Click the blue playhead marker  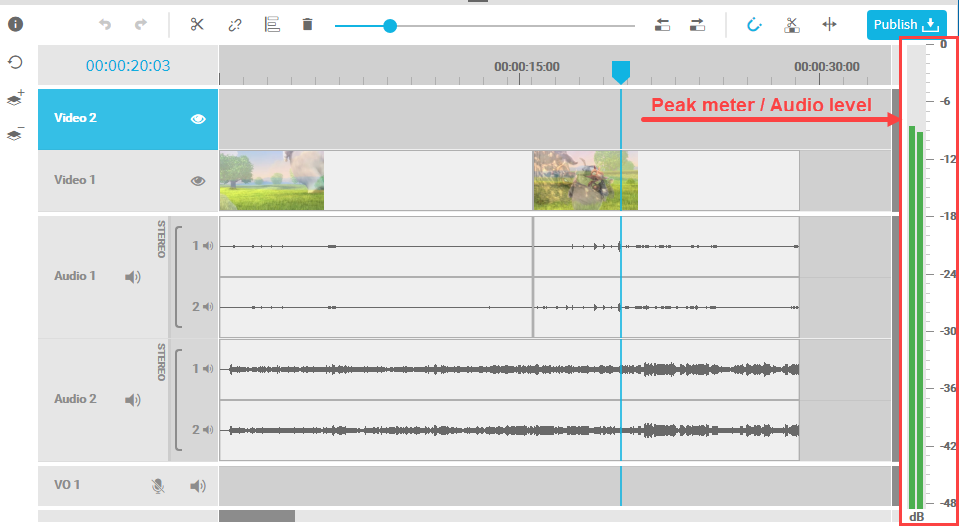coord(620,71)
